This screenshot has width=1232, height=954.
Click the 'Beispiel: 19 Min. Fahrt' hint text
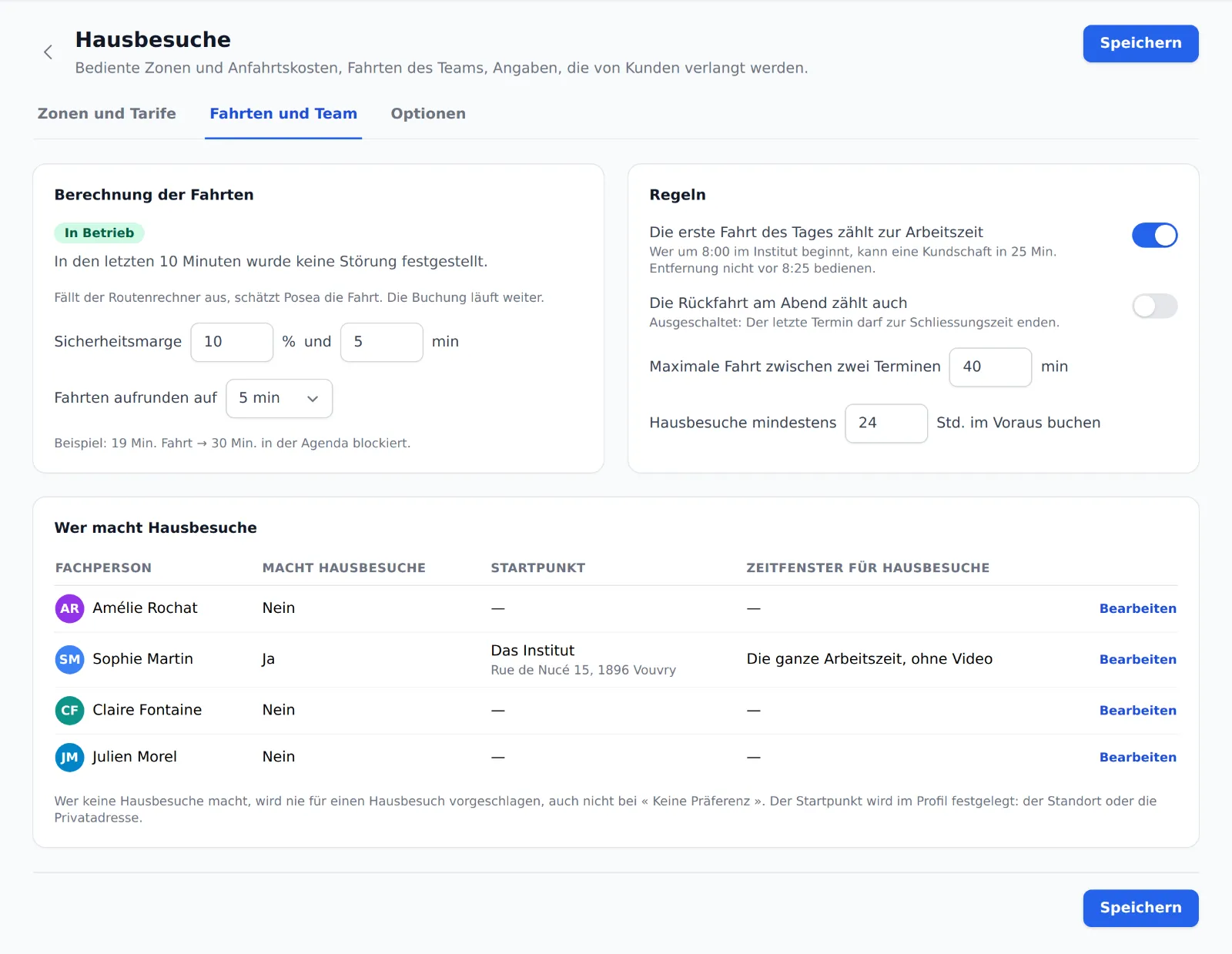tap(233, 444)
